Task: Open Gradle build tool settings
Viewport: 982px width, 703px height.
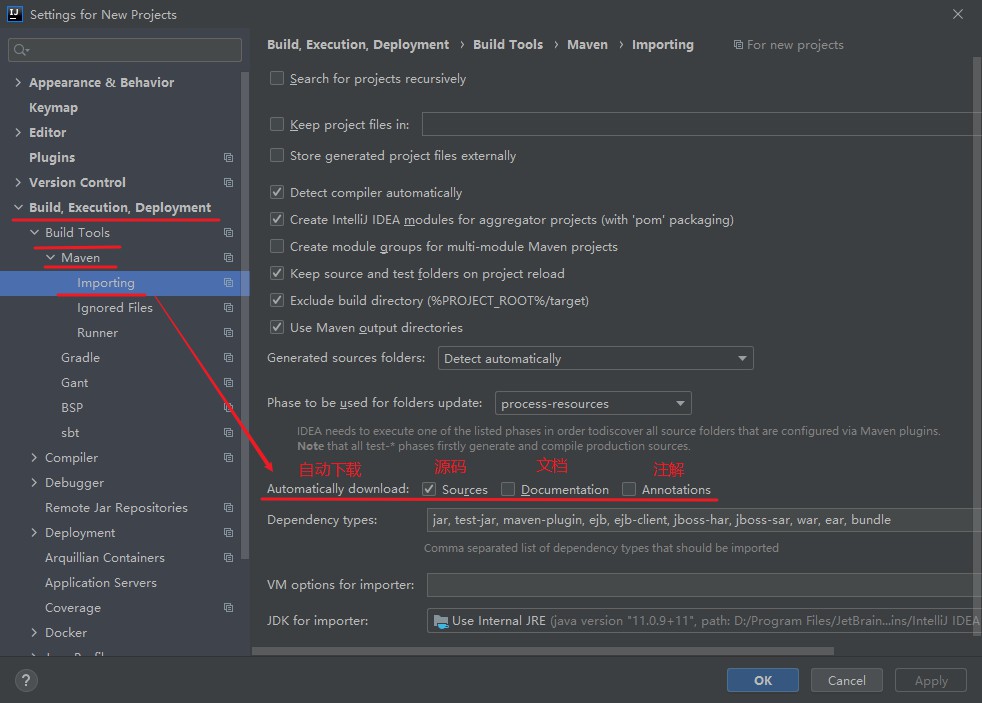Action: (80, 357)
